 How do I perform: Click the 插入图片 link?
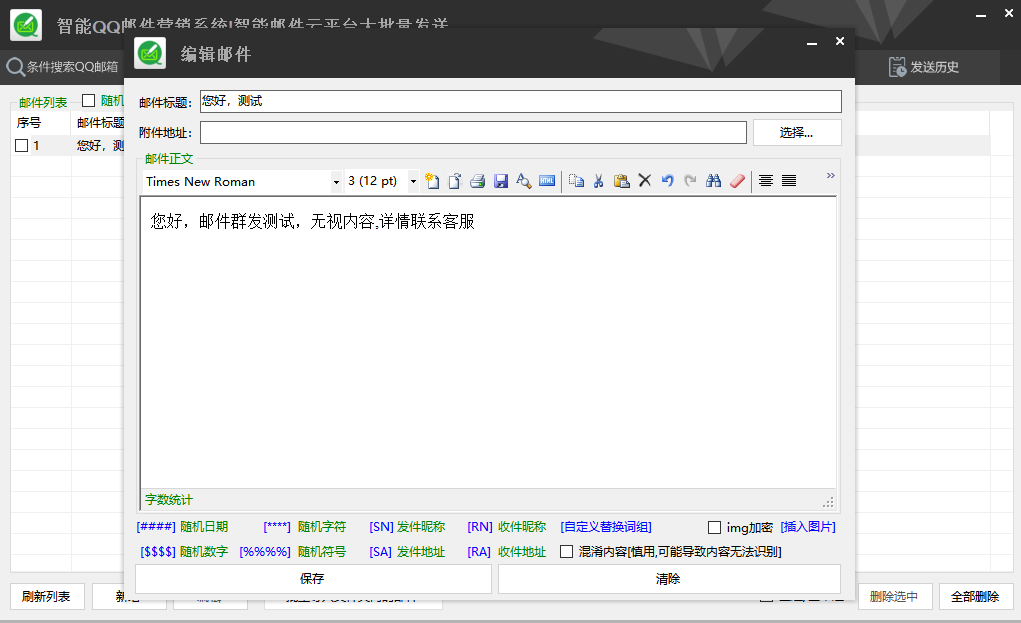pos(808,527)
